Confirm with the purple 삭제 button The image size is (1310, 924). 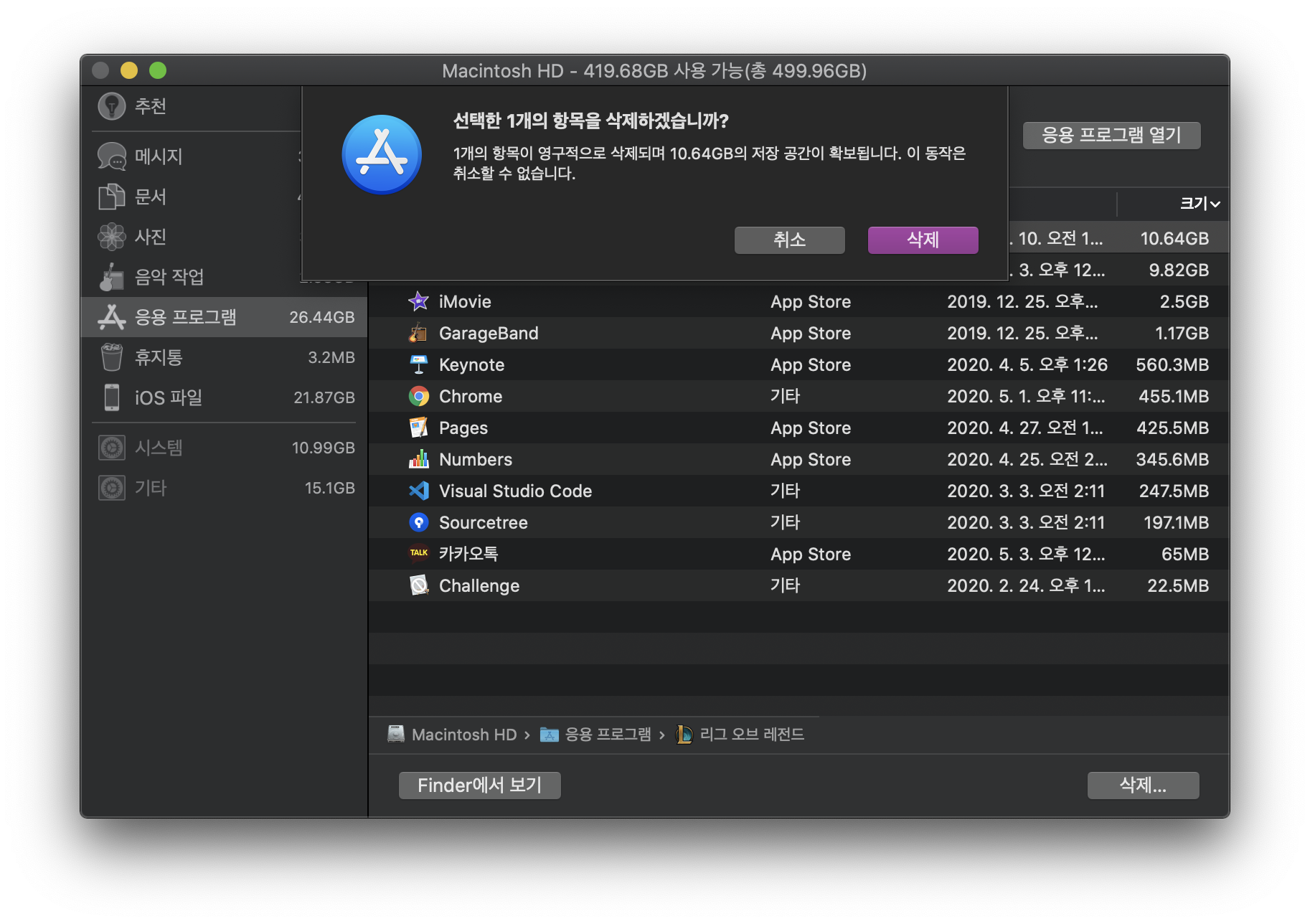coord(923,240)
